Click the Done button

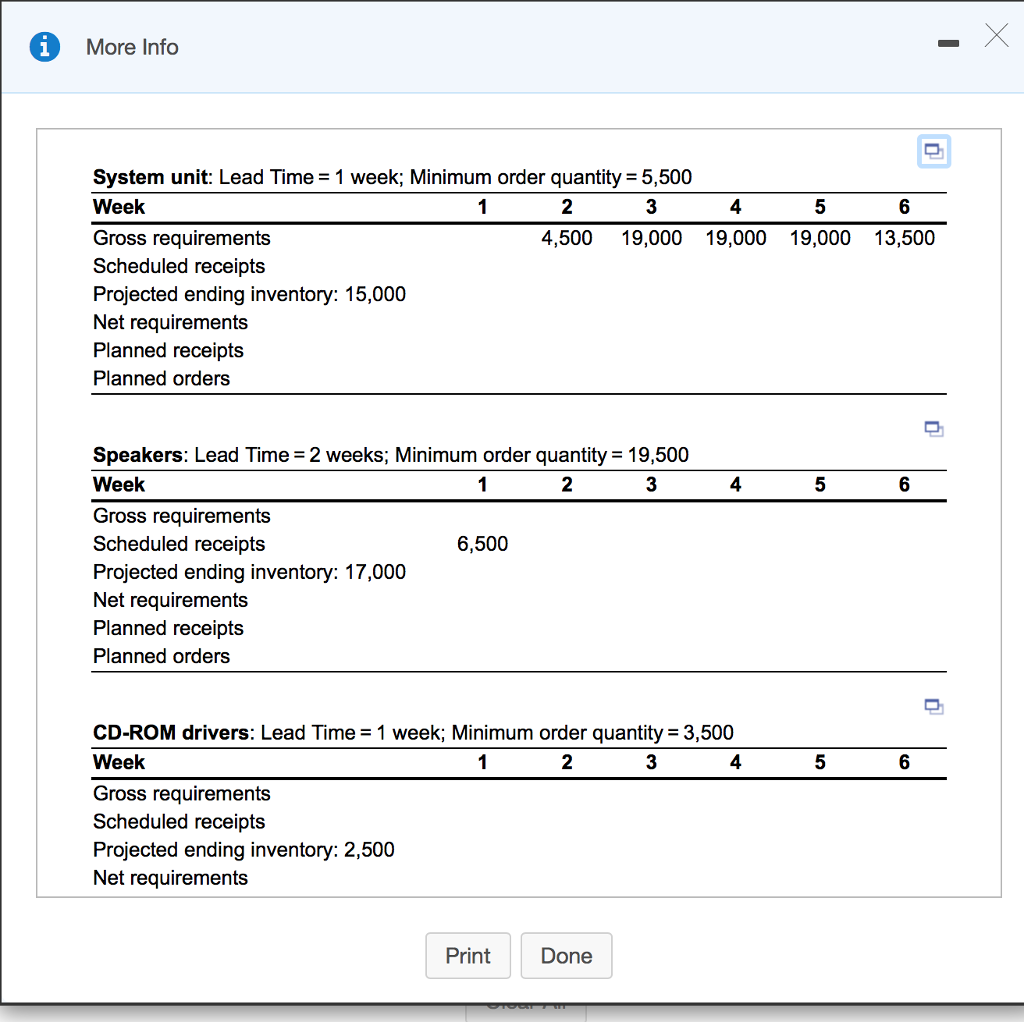[566, 955]
